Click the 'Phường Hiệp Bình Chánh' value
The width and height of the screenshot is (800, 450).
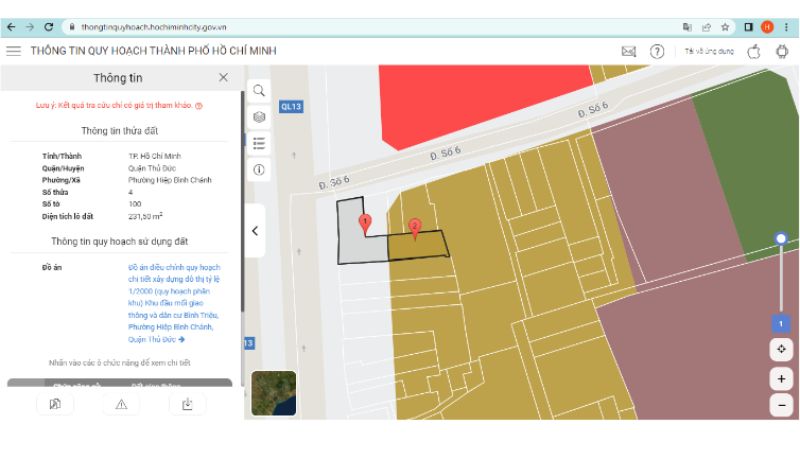pos(169,180)
